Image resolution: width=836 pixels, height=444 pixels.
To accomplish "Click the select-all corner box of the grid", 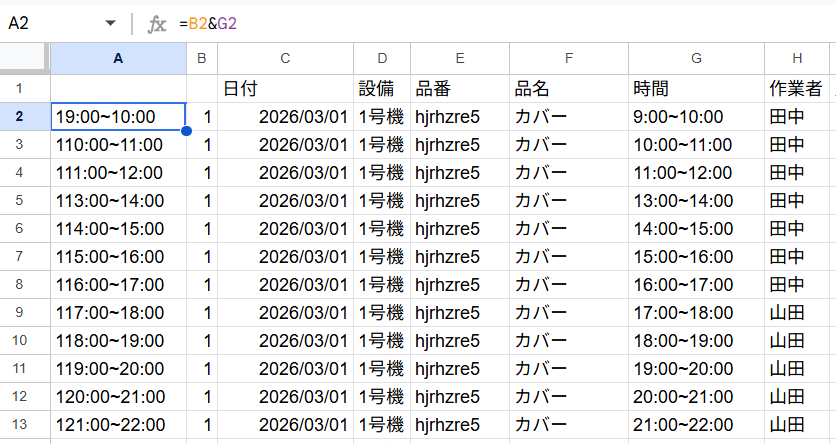I will point(25,59).
